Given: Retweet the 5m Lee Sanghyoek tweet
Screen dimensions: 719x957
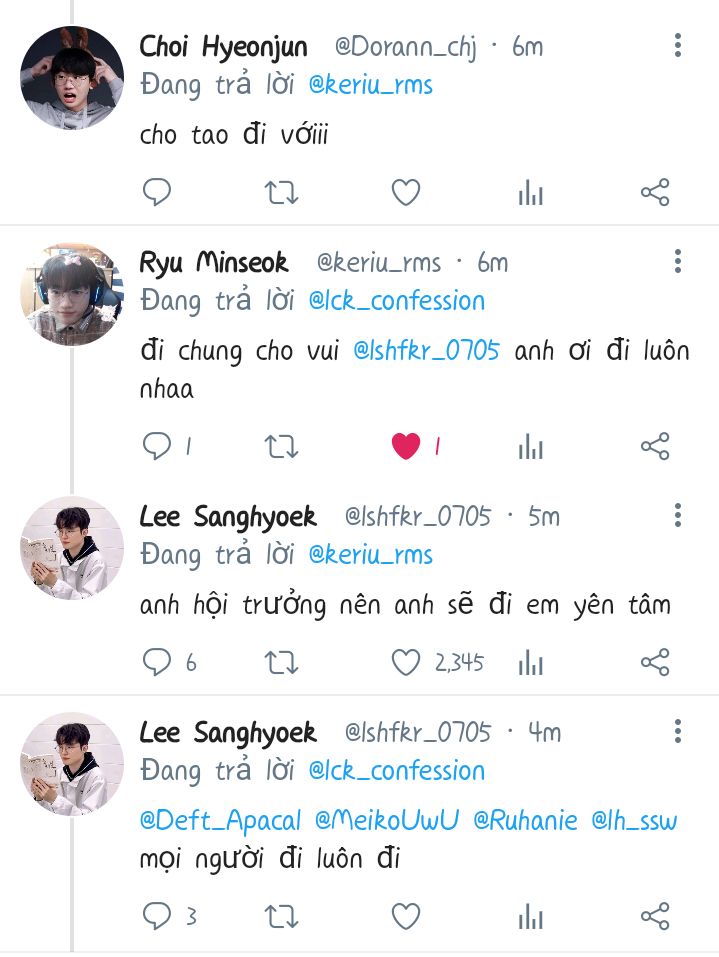Looking at the screenshot, I should [x=281, y=662].
